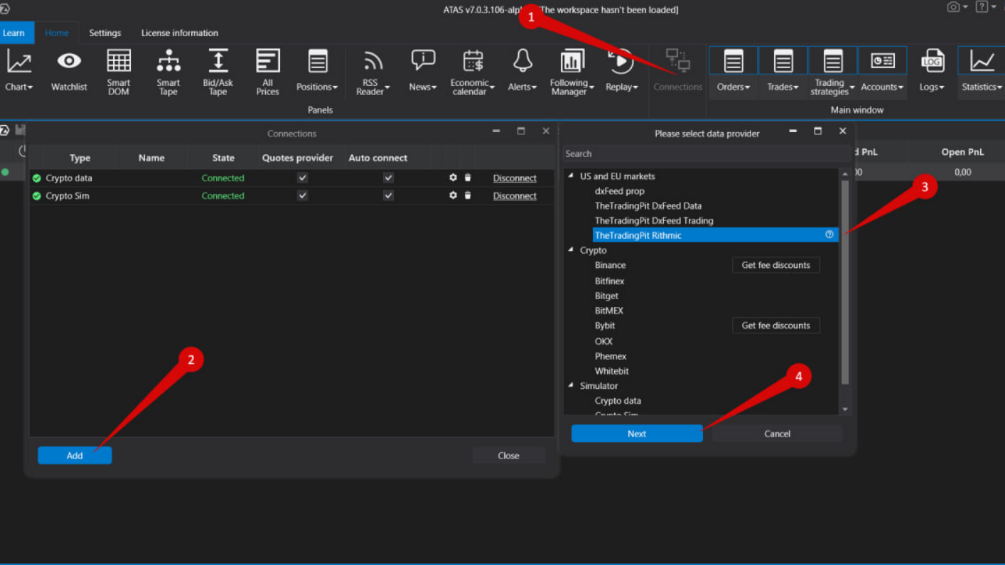The height and width of the screenshot is (565, 1005).
Task: Open the All Prices panel
Action: pos(267,61)
